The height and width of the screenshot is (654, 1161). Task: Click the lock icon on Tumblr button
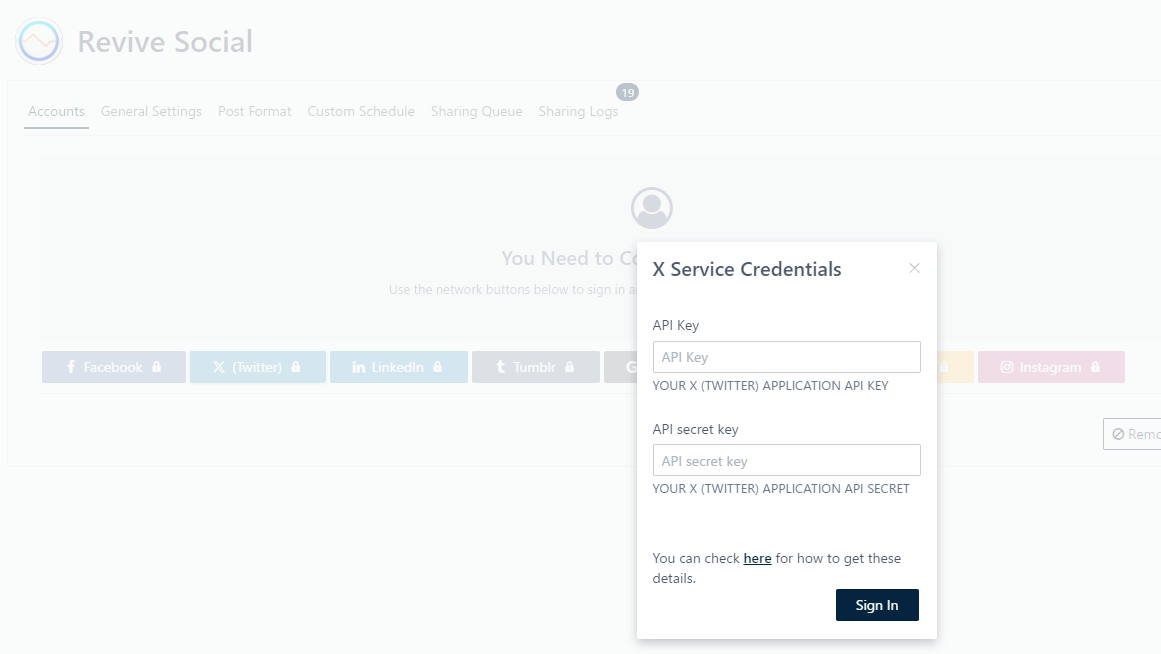click(569, 367)
